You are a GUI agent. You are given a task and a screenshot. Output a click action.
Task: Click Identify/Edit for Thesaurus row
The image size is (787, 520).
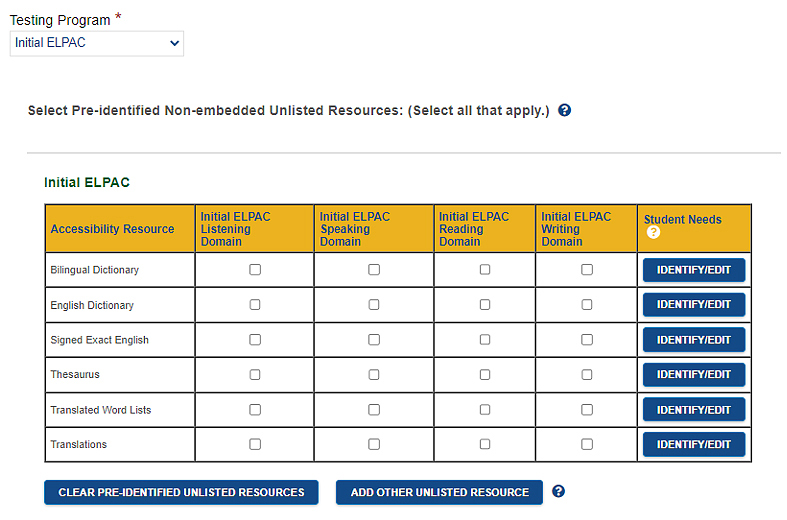tap(694, 374)
